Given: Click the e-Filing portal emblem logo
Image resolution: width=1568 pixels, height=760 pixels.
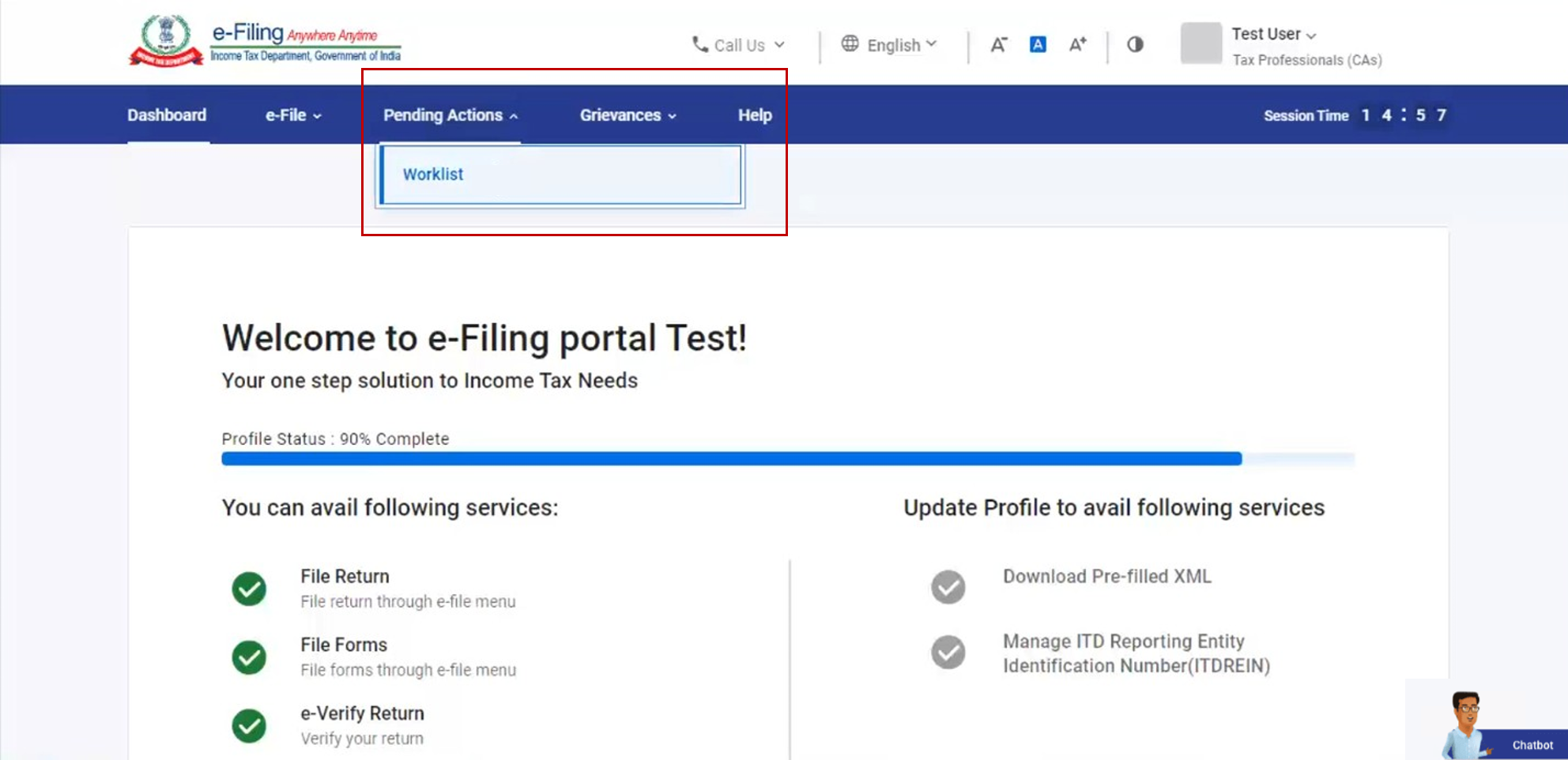Looking at the screenshot, I should [x=166, y=40].
